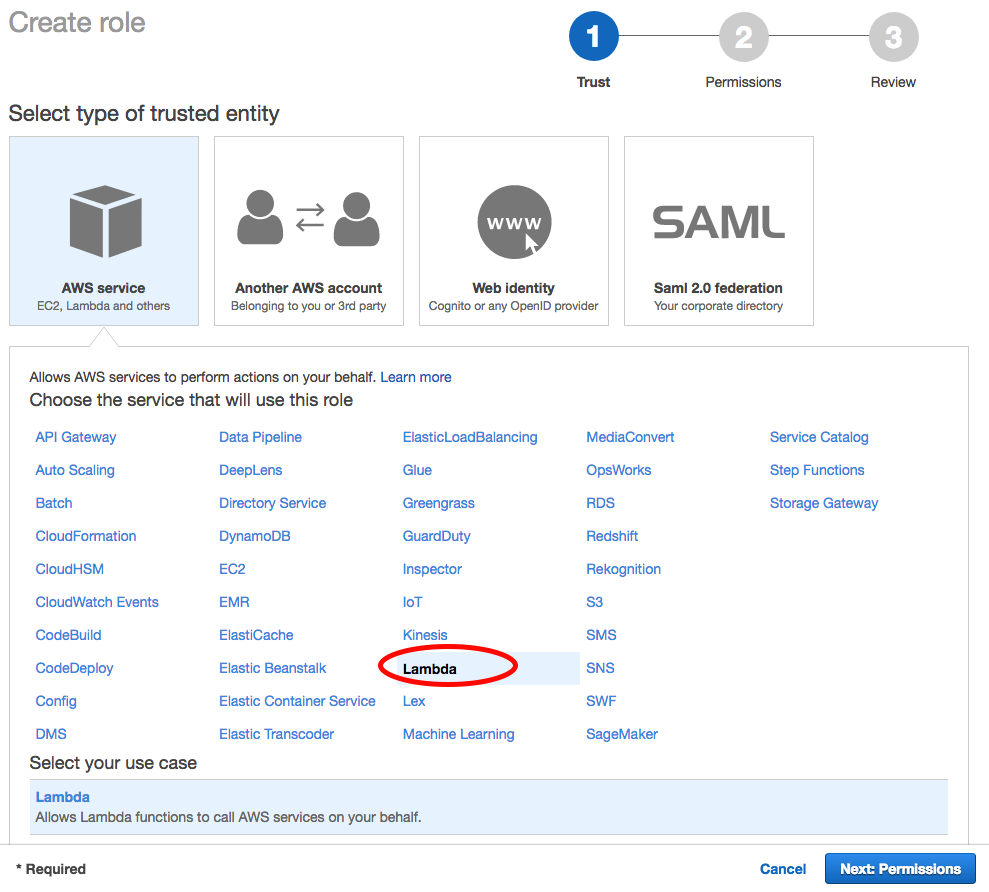989x892 pixels.
Task: Select the Lambda use case row
Action: tap(488, 807)
